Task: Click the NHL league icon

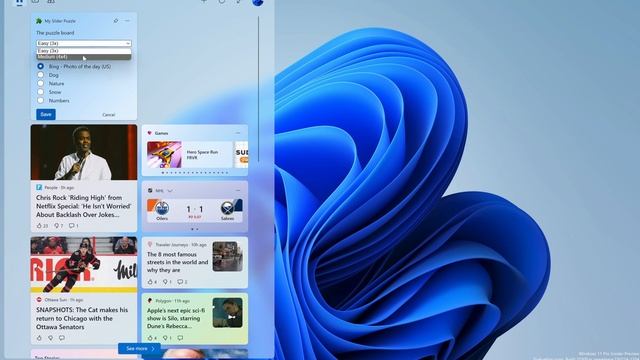Action: (x=150, y=191)
